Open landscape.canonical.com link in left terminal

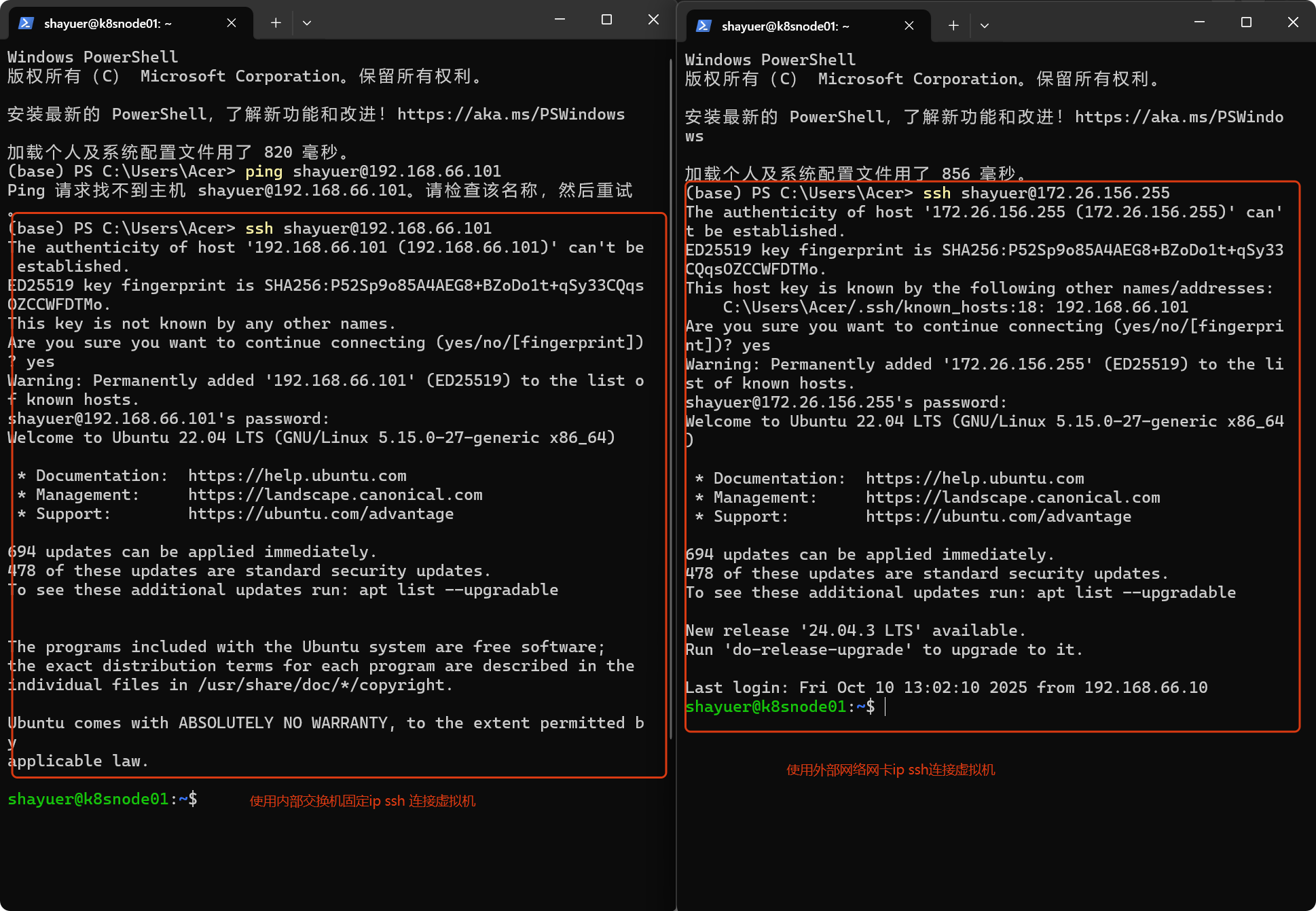coord(335,495)
